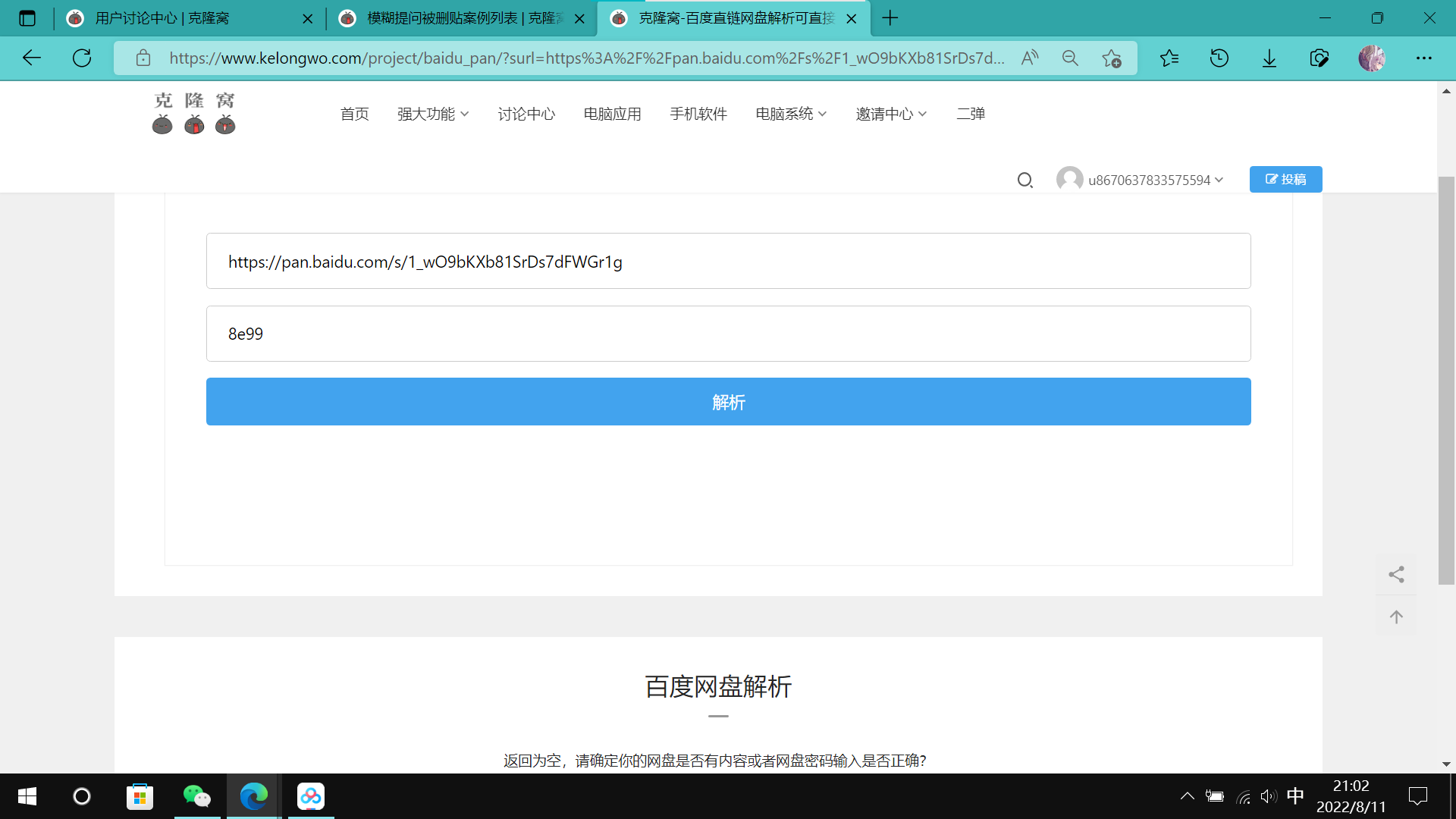Screen dimensions: 1456x819
Task: Toggle the 中 input method indicator
Action: 1295,796
